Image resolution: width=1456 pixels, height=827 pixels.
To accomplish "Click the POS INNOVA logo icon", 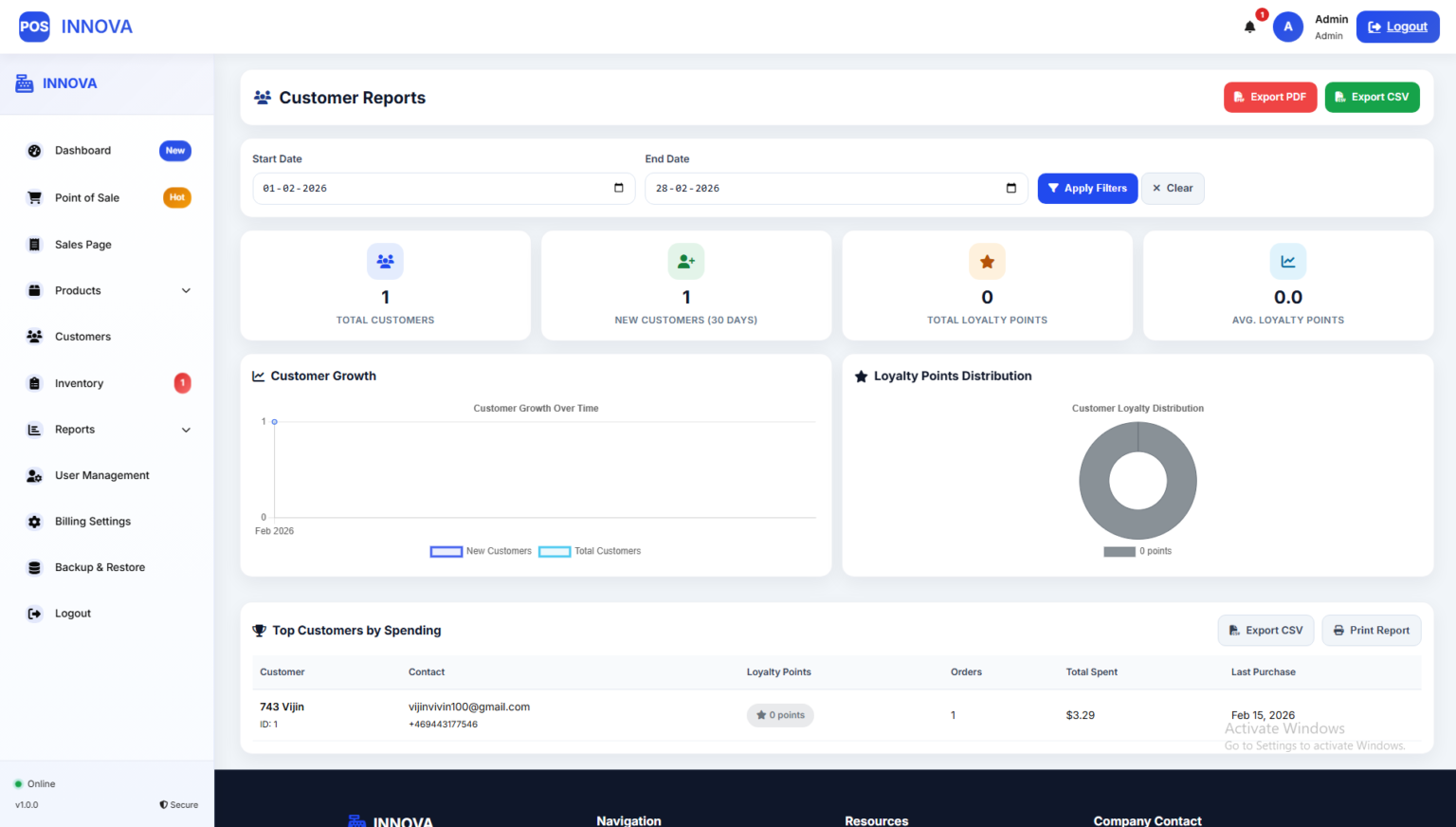I will tap(34, 27).
